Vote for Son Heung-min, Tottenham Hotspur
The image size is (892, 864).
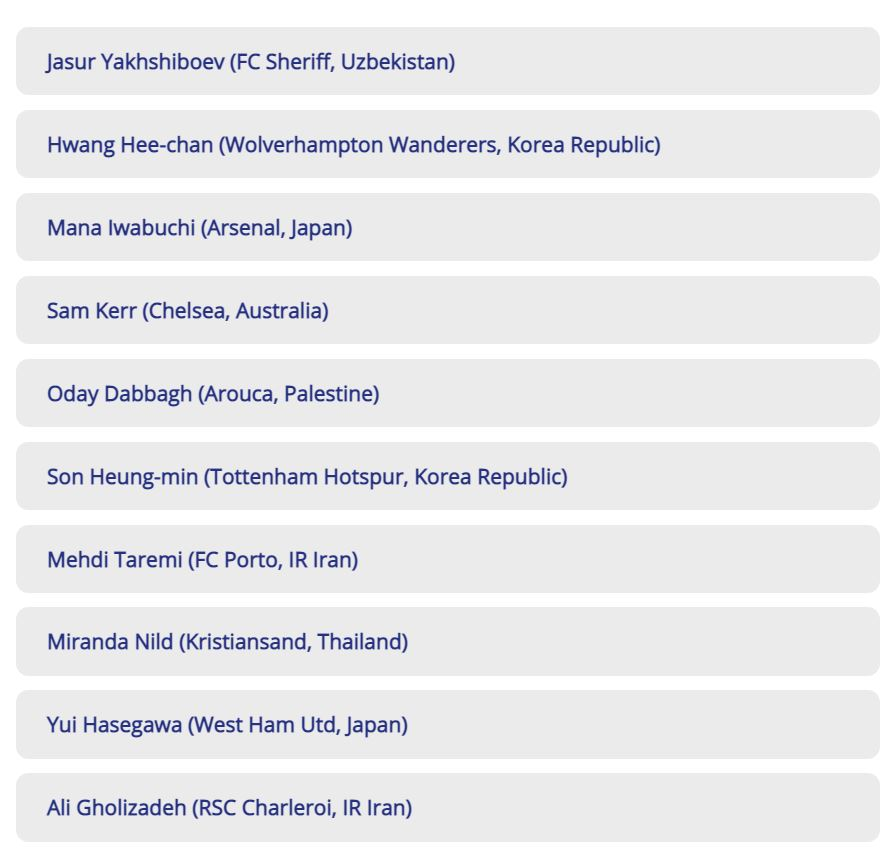[307, 477]
